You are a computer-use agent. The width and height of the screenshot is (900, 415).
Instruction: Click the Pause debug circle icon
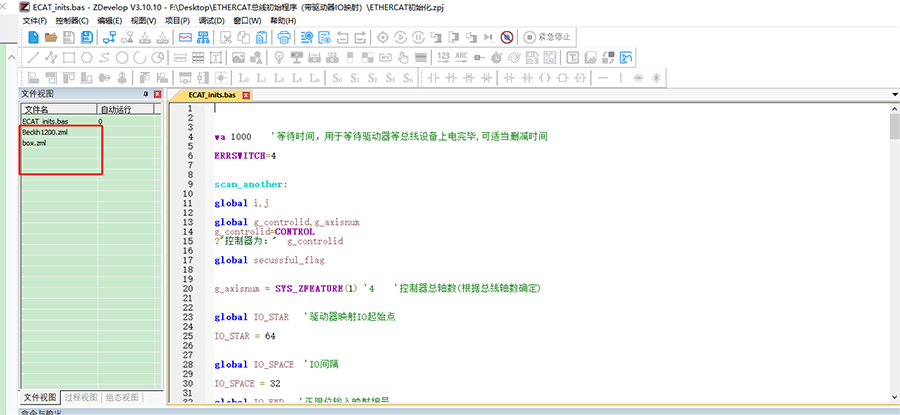click(418, 38)
